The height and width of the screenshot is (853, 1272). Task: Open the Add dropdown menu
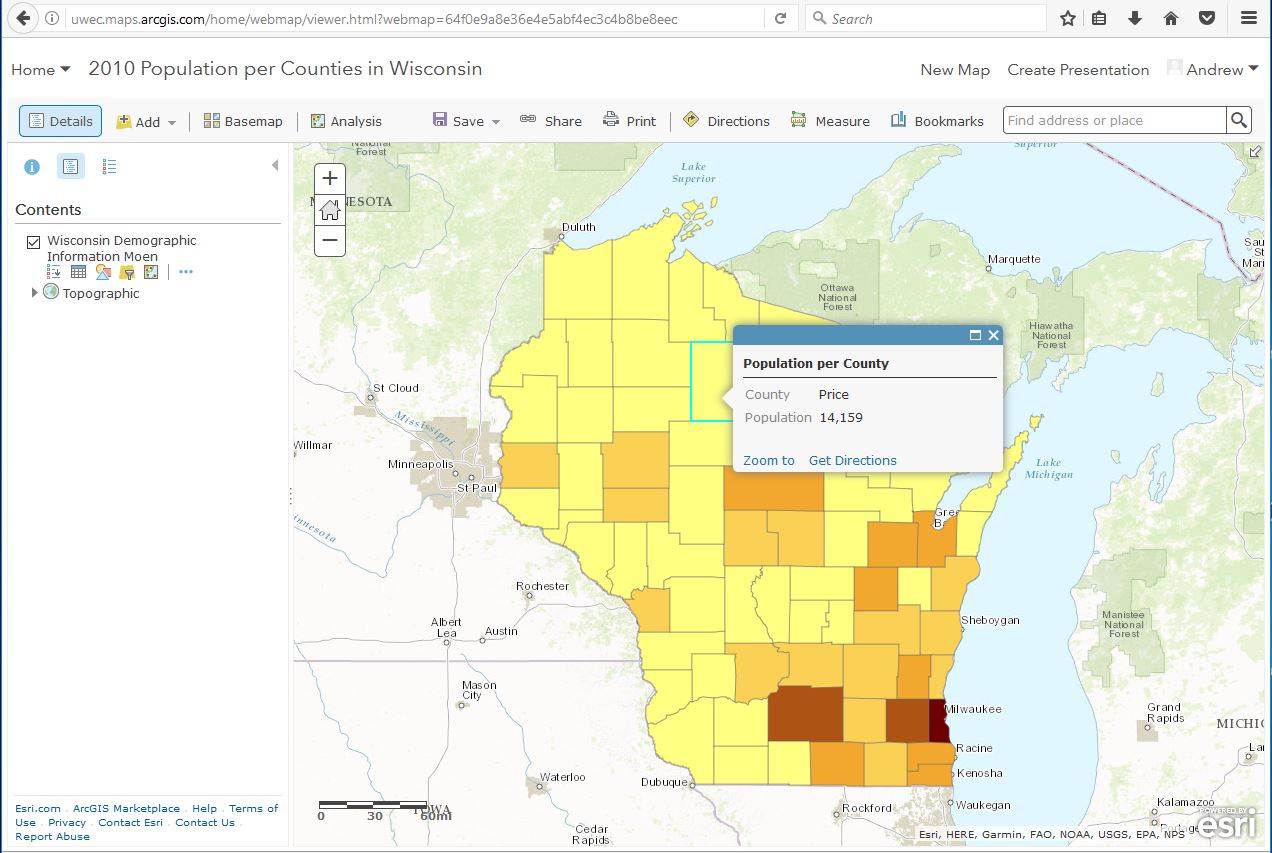146,121
